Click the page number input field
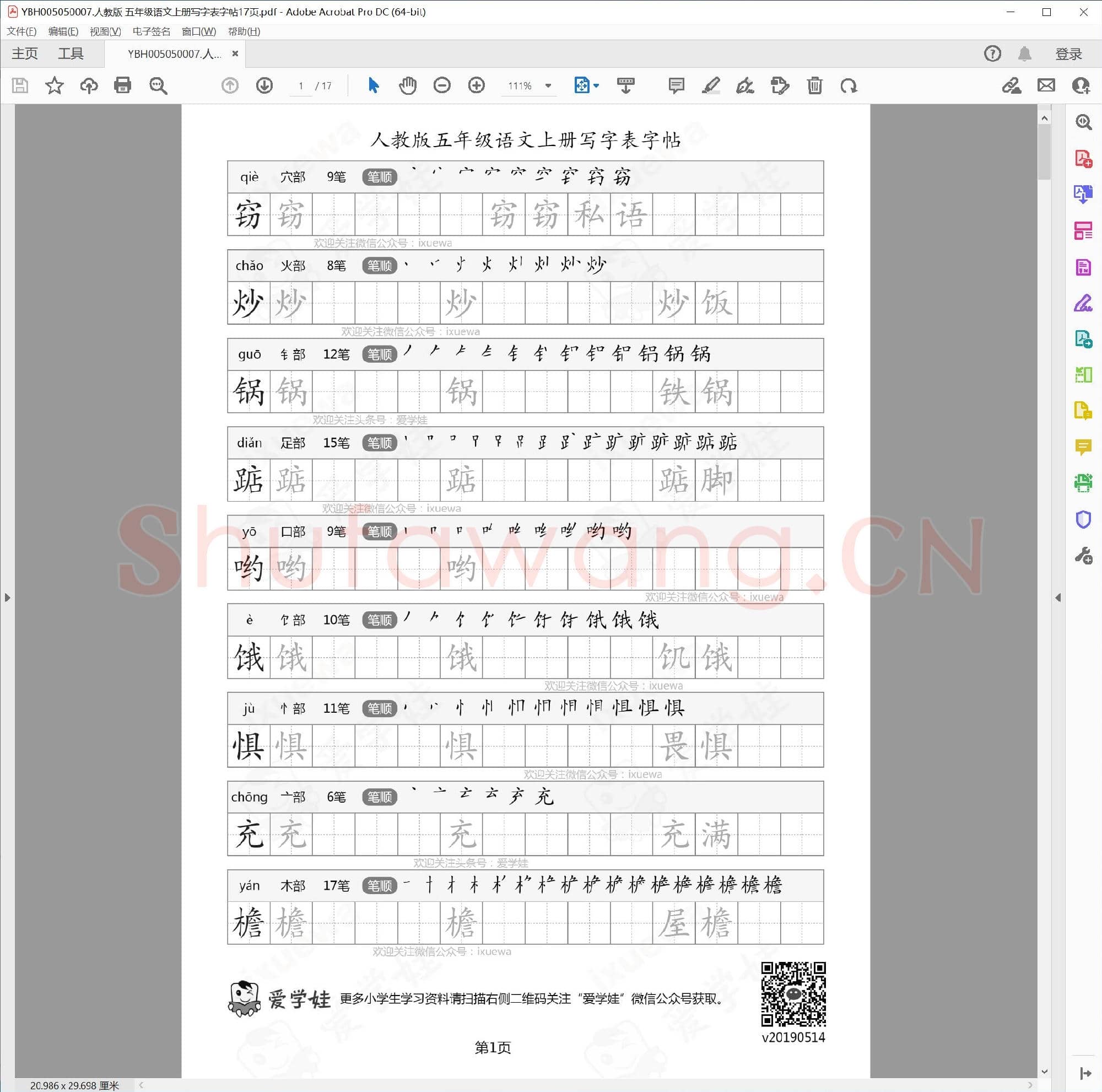This screenshot has width=1102, height=1092. pyautogui.click(x=301, y=86)
